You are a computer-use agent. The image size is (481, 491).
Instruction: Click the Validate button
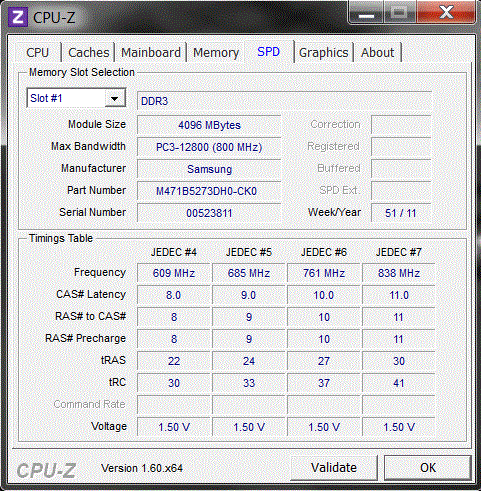tap(334, 467)
